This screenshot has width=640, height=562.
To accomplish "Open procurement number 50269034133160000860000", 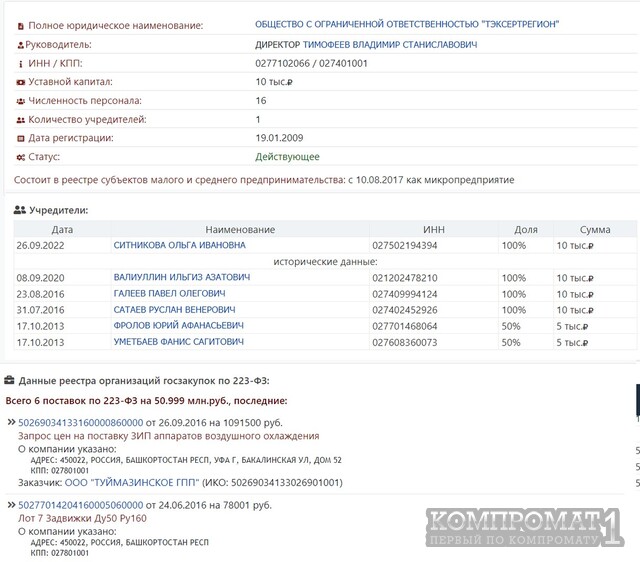I will [x=81, y=423].
